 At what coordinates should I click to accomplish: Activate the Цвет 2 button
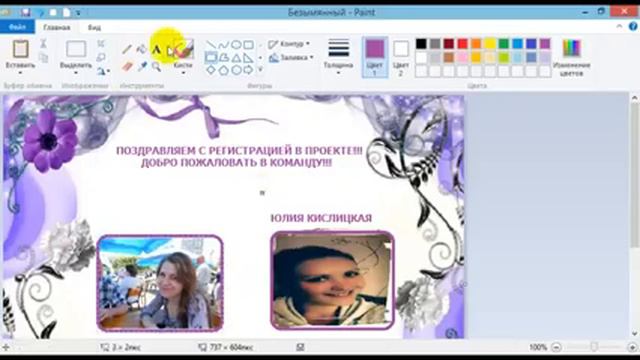click(401, 57)
